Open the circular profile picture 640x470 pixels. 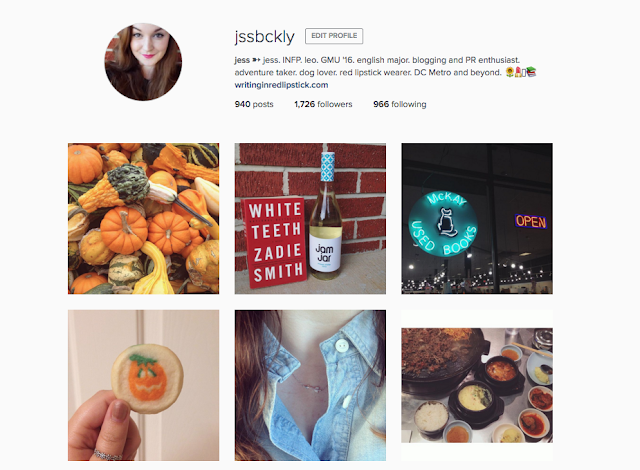[x=143, y=62]
